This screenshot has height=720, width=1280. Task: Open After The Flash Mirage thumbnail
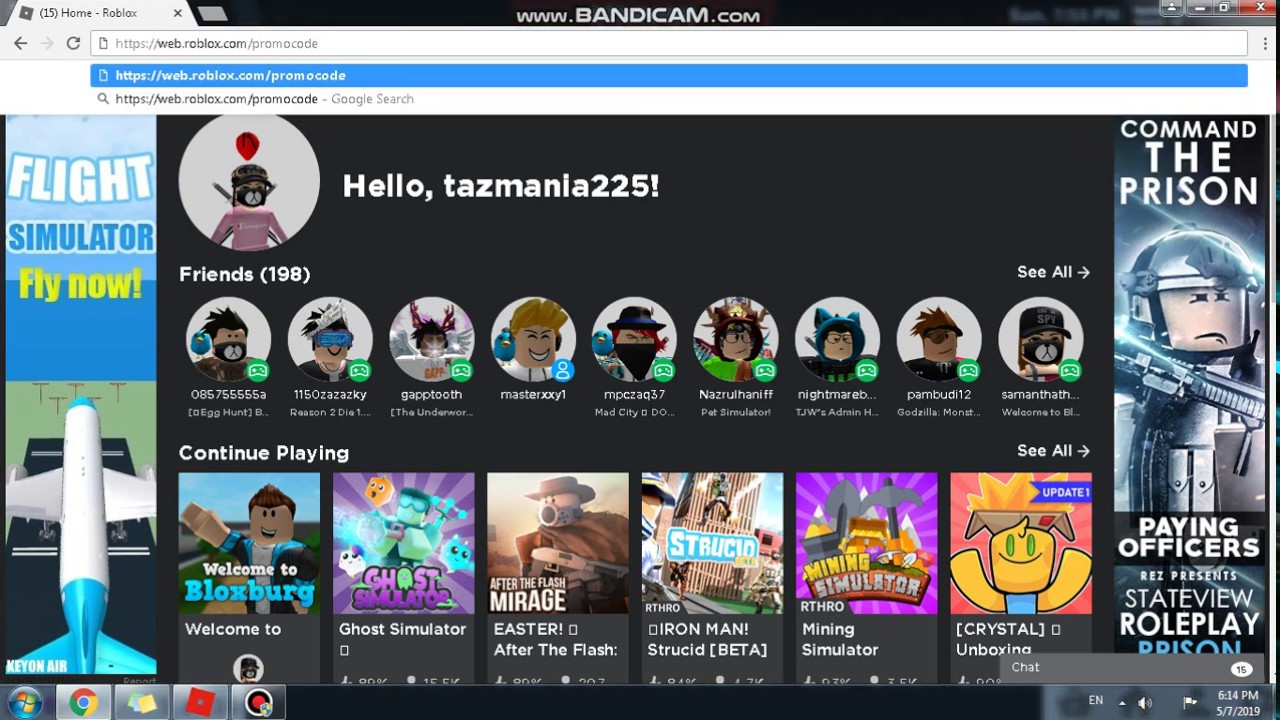[558, 543]
